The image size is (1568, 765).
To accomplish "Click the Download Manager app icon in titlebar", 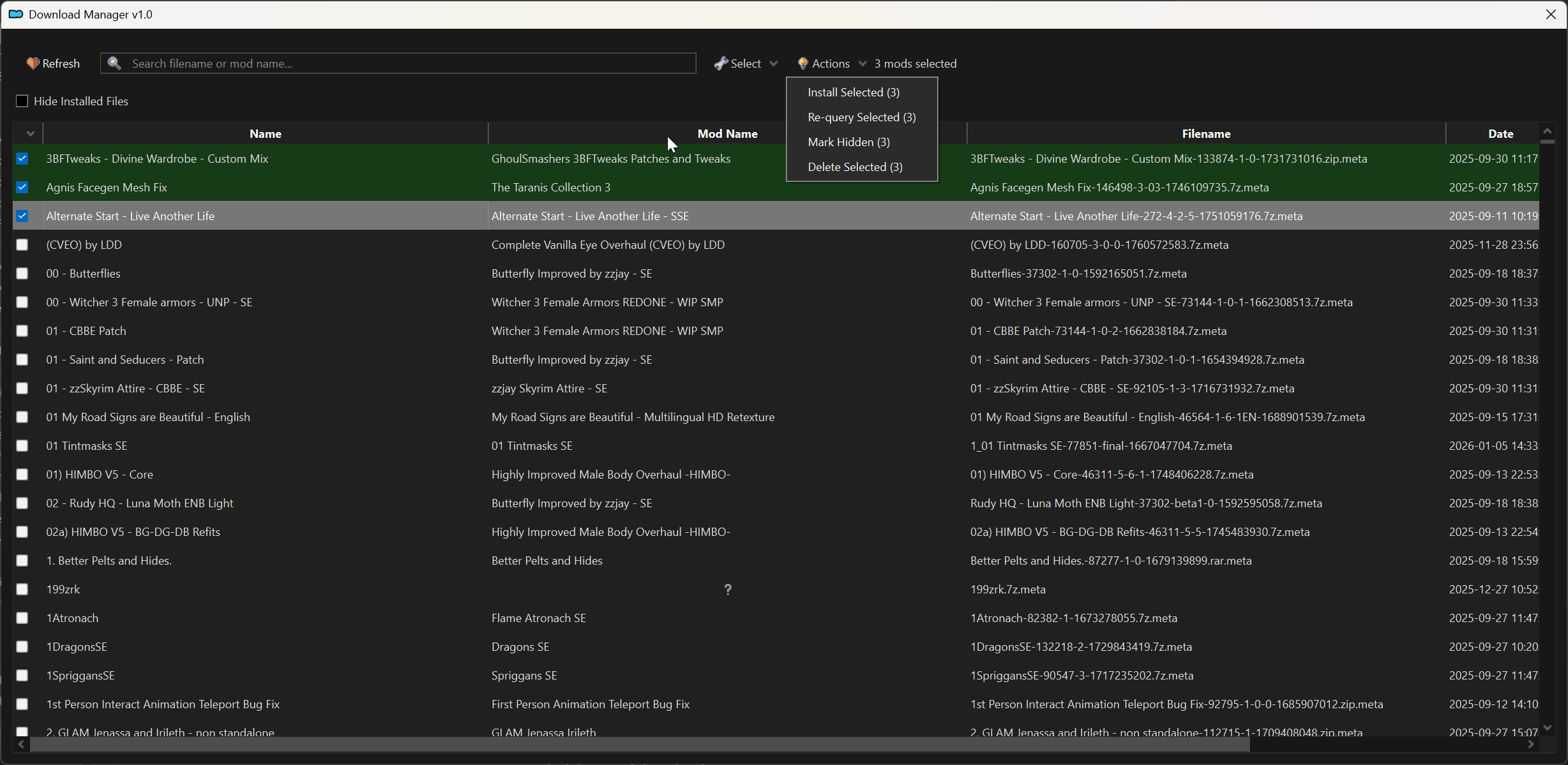I will [16, 14].
